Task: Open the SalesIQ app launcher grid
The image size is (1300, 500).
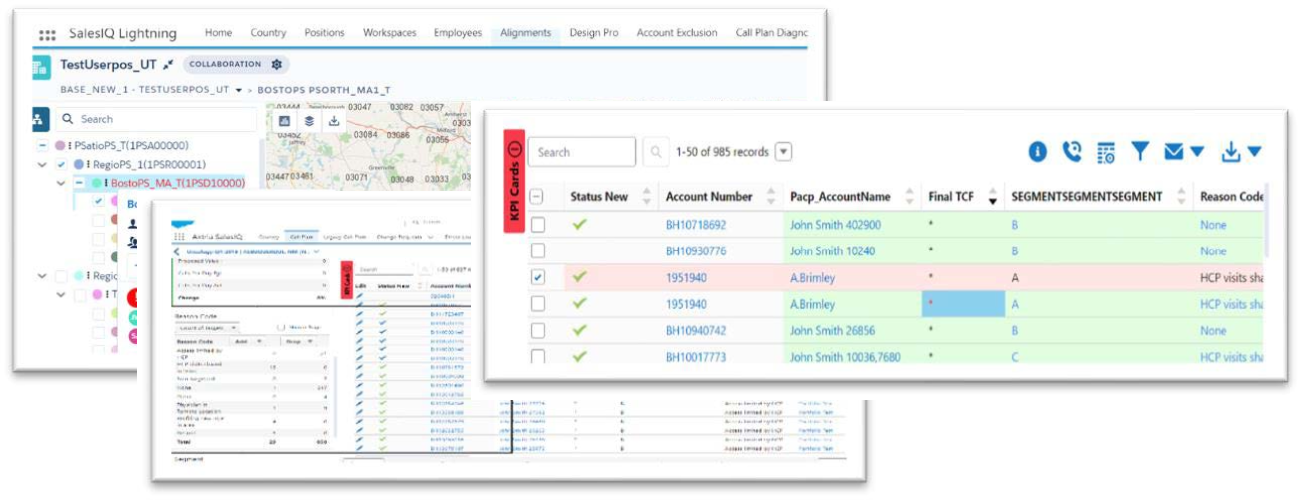Action: (47, 34)
